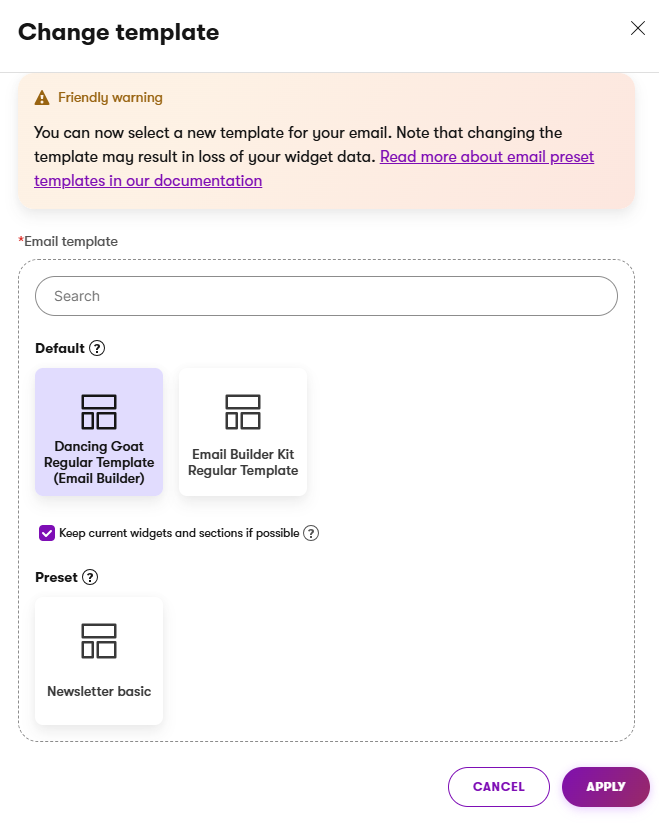Click the Email Builder Kit layout icon
The height and width of the screenshot is (824, 659).
242,410
